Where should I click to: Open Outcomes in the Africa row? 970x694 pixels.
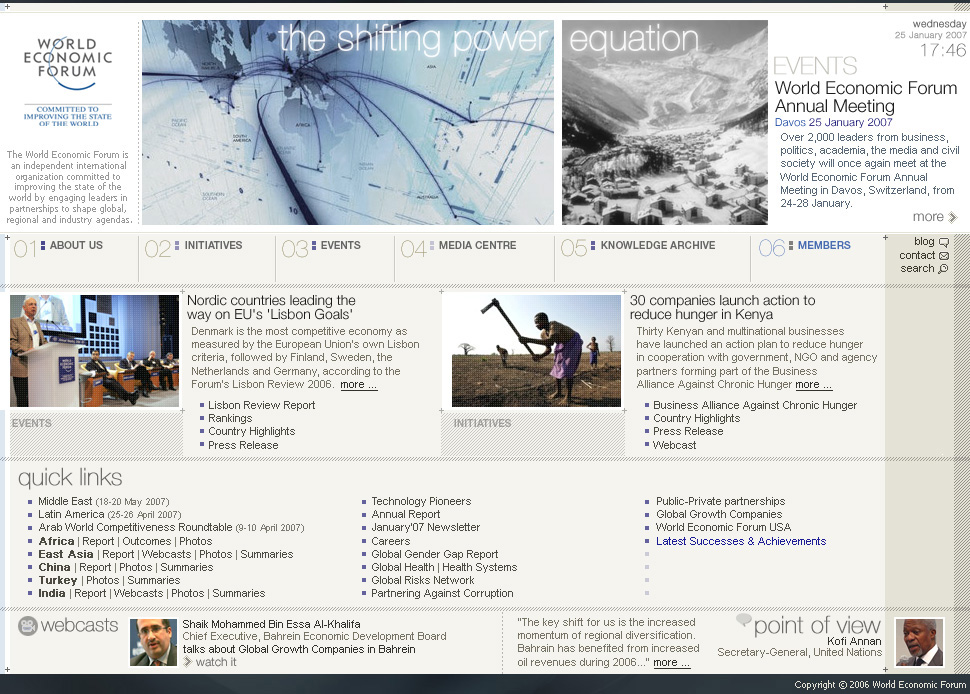[147, 541]
